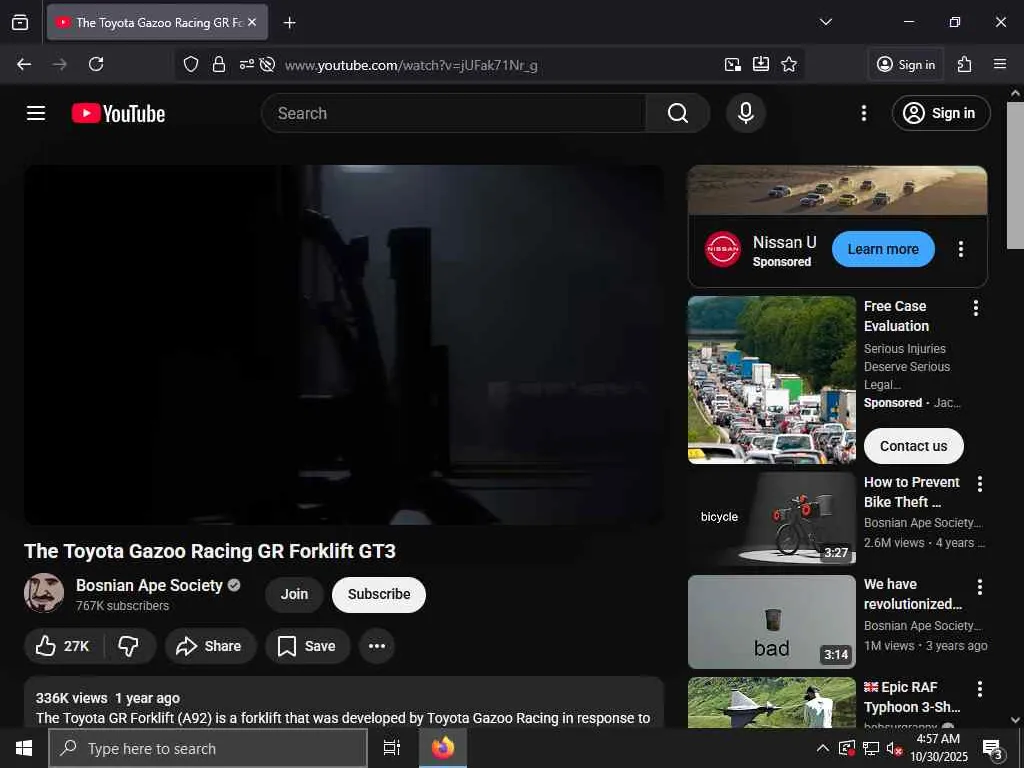Click the page vertical scrollbar
Screen dimensions: 1024x768
[1015, 175]
